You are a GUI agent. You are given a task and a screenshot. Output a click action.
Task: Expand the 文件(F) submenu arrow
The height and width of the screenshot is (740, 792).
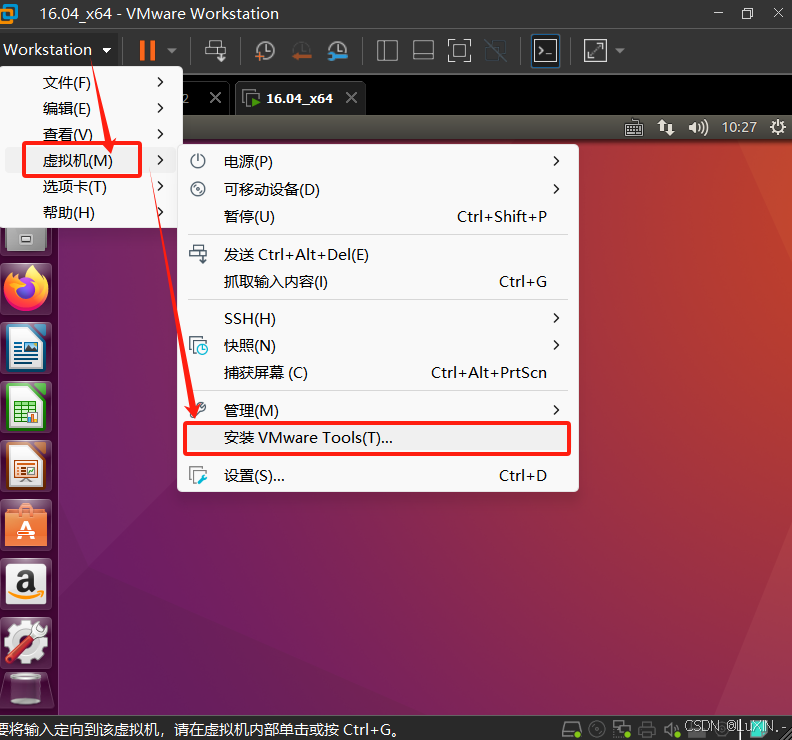(x=160, y=82)
